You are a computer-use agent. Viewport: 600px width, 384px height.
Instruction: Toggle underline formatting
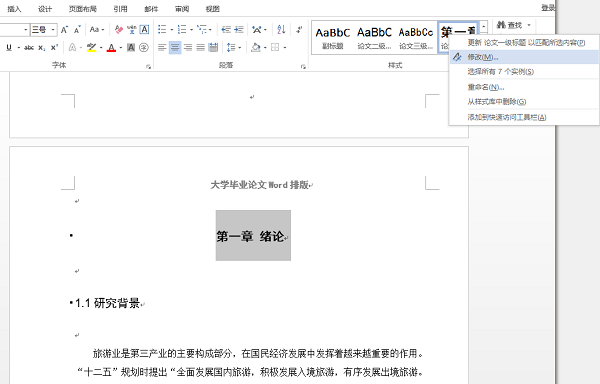point(9,47)
